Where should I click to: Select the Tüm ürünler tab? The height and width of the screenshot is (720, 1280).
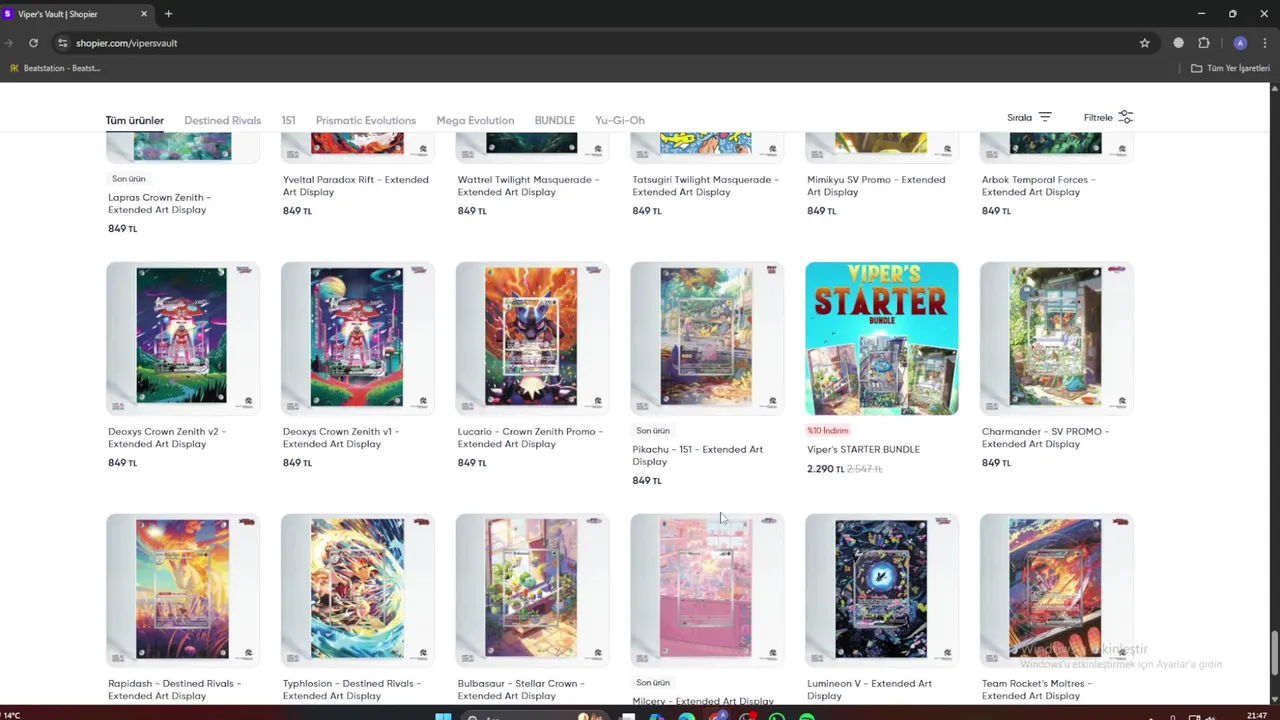pos(134,120)
